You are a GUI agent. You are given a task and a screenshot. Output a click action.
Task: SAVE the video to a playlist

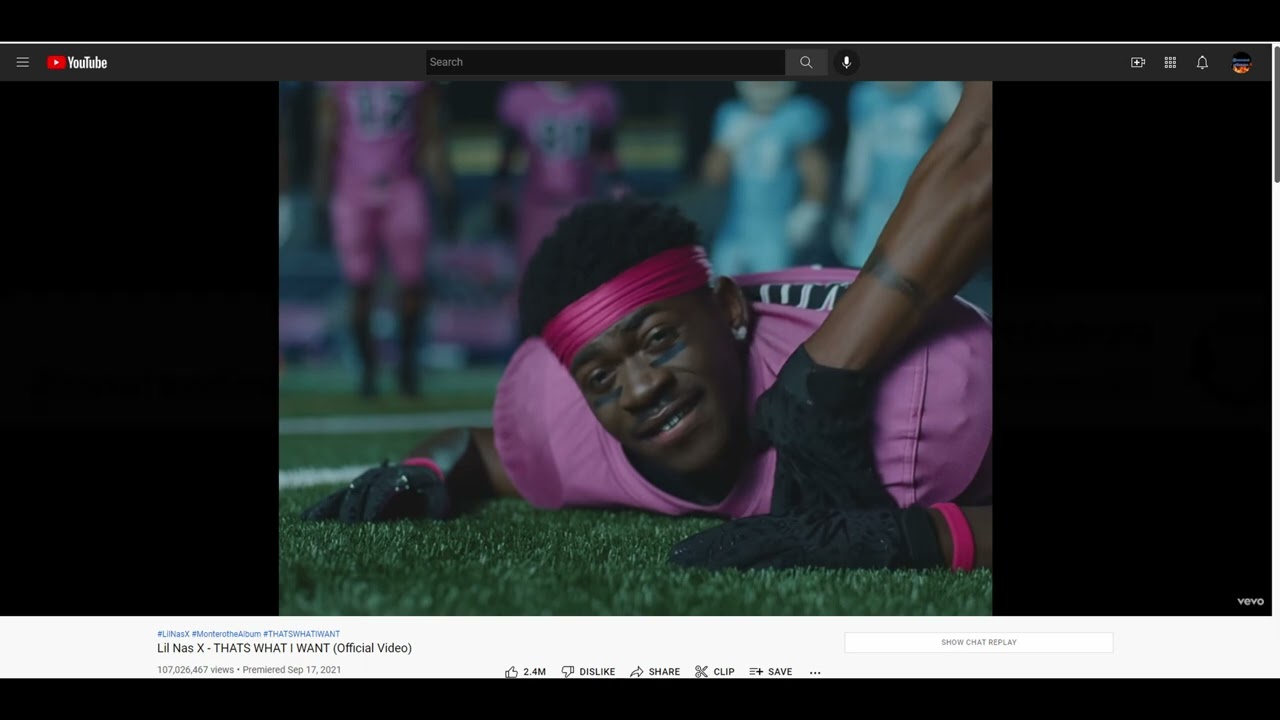point(771,671)
